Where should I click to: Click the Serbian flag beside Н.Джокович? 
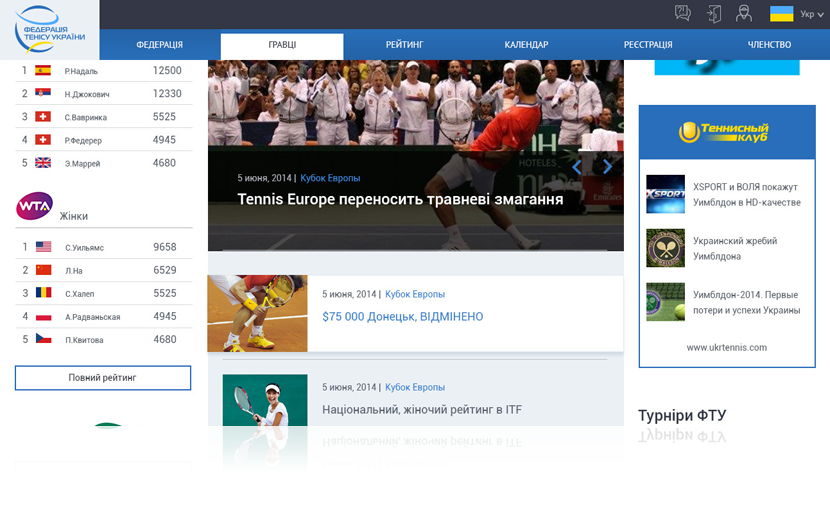[43, 93]
